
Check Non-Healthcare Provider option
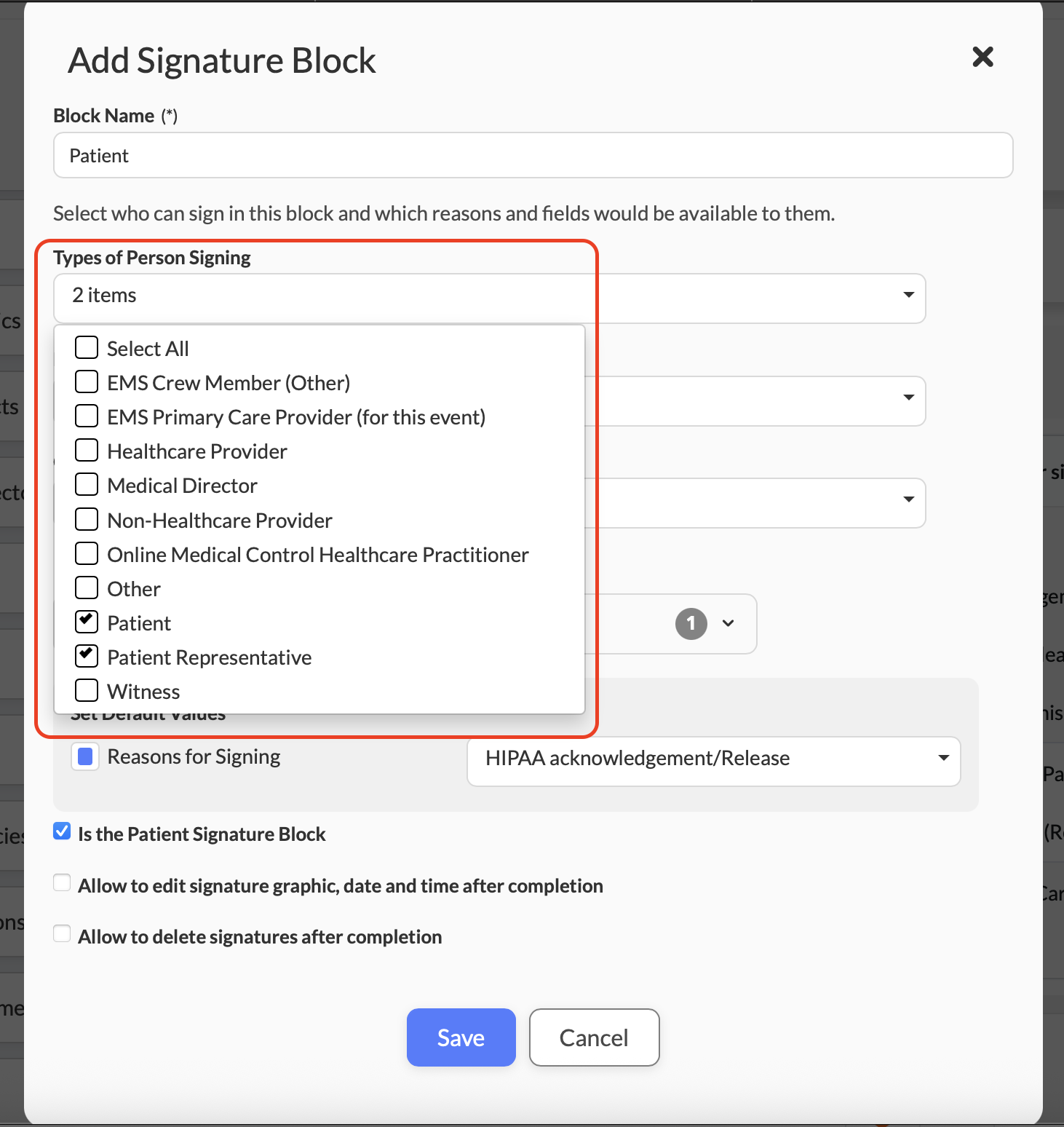pos(87,520)
